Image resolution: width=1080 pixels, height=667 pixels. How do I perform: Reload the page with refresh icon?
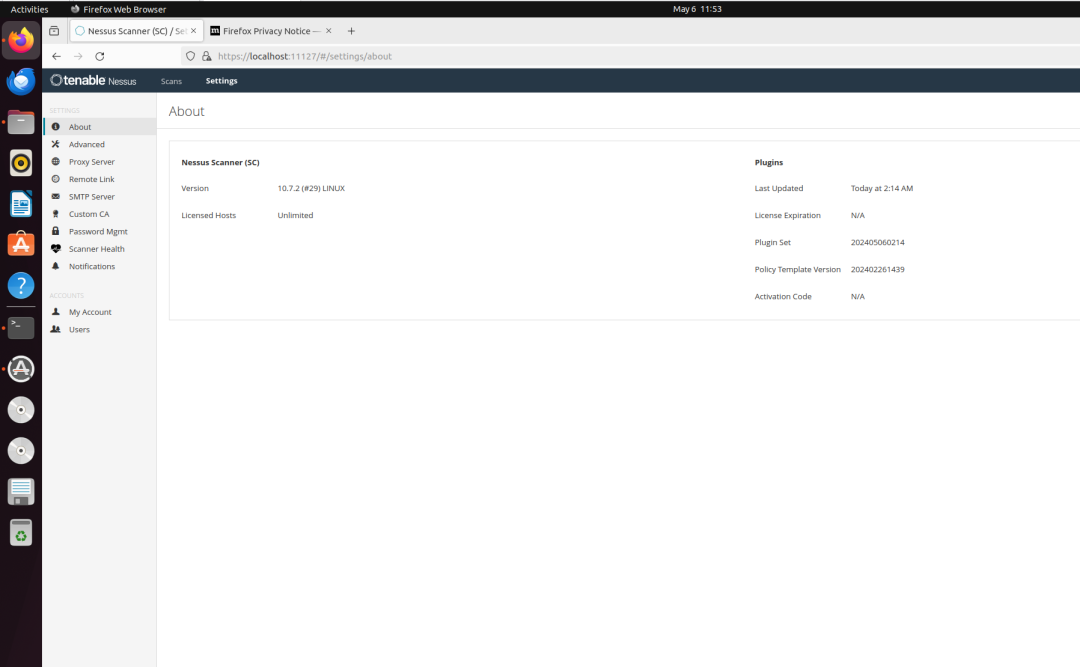(100, 57)
